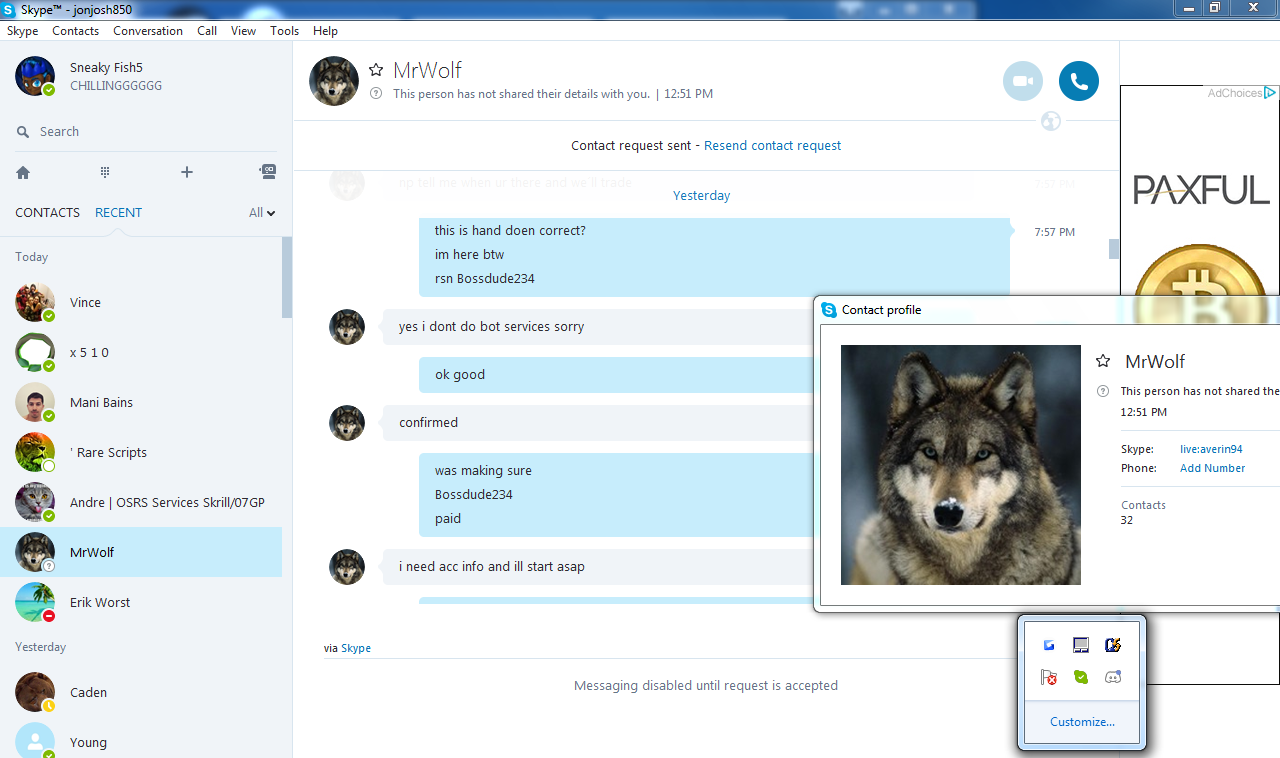
Task: Open the bots icon in sidebar
Action: tap(267, 171)
